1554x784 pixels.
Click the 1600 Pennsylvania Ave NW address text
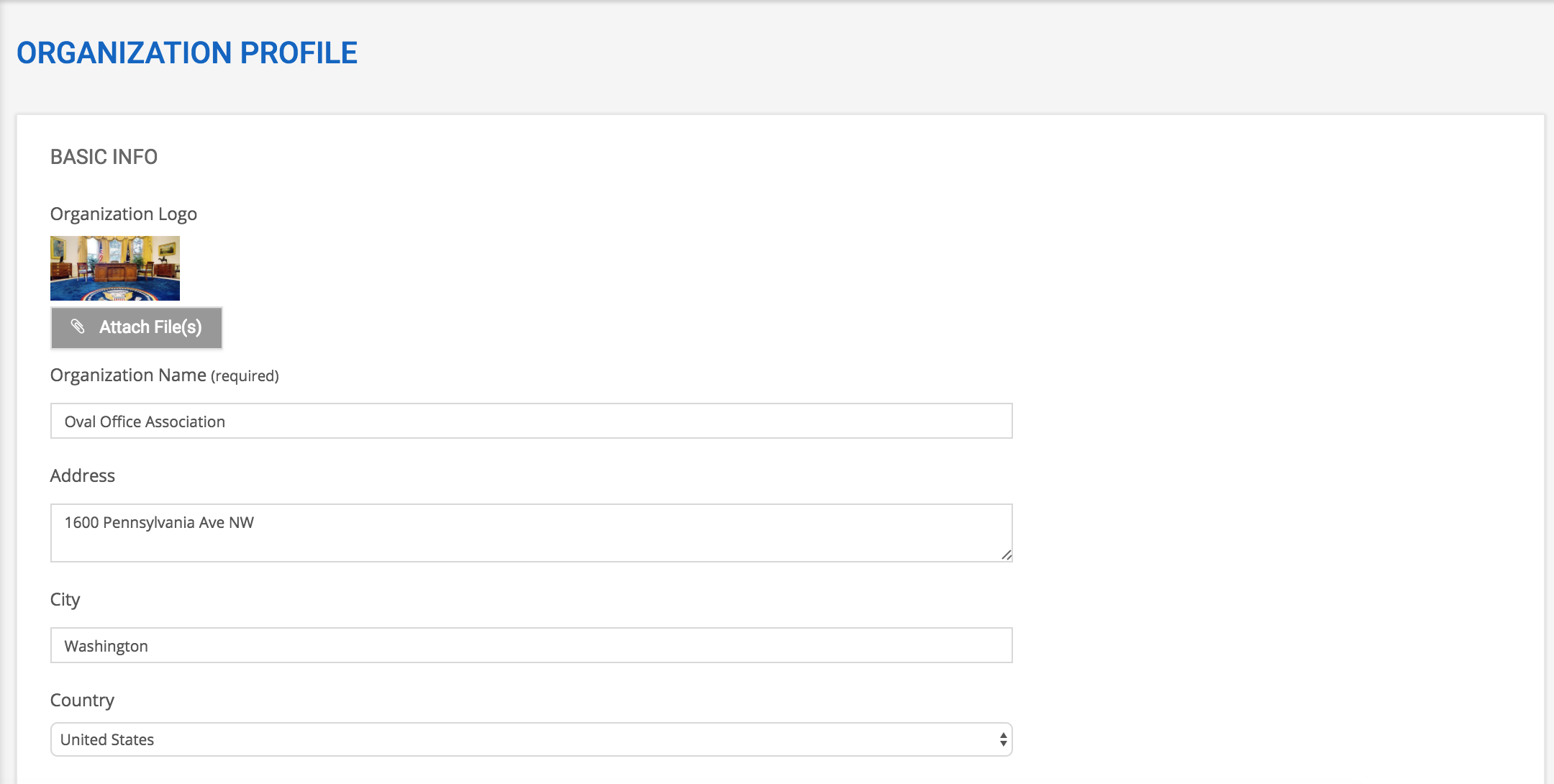159,522
